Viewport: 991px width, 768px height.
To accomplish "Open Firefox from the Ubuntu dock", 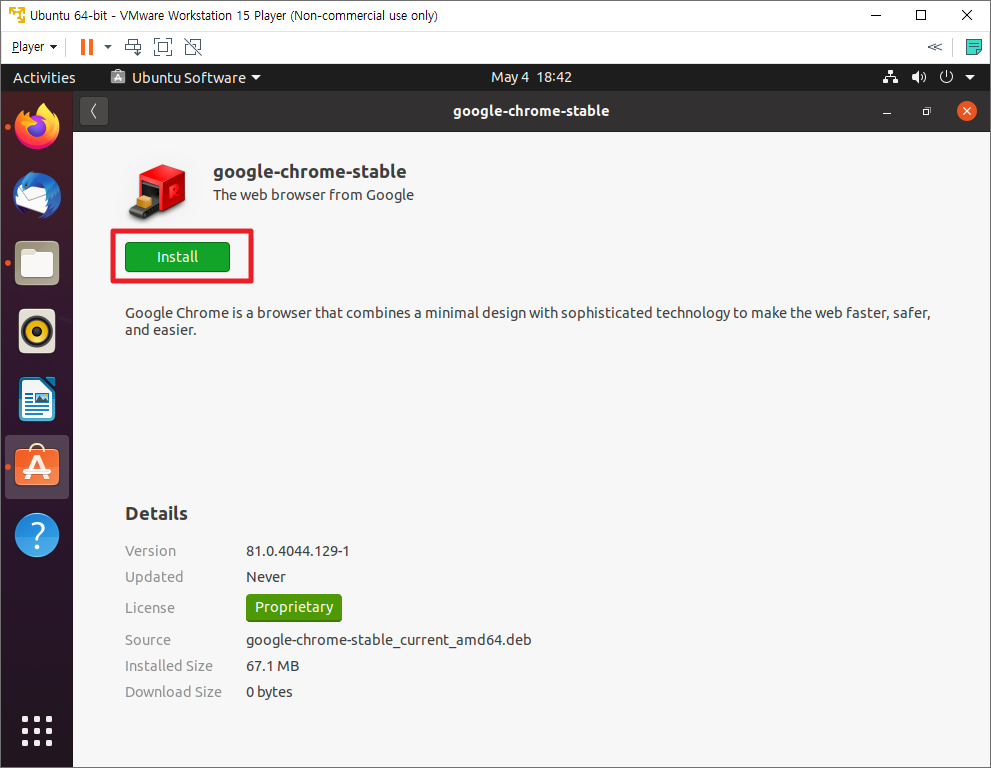I will (37, 126).
